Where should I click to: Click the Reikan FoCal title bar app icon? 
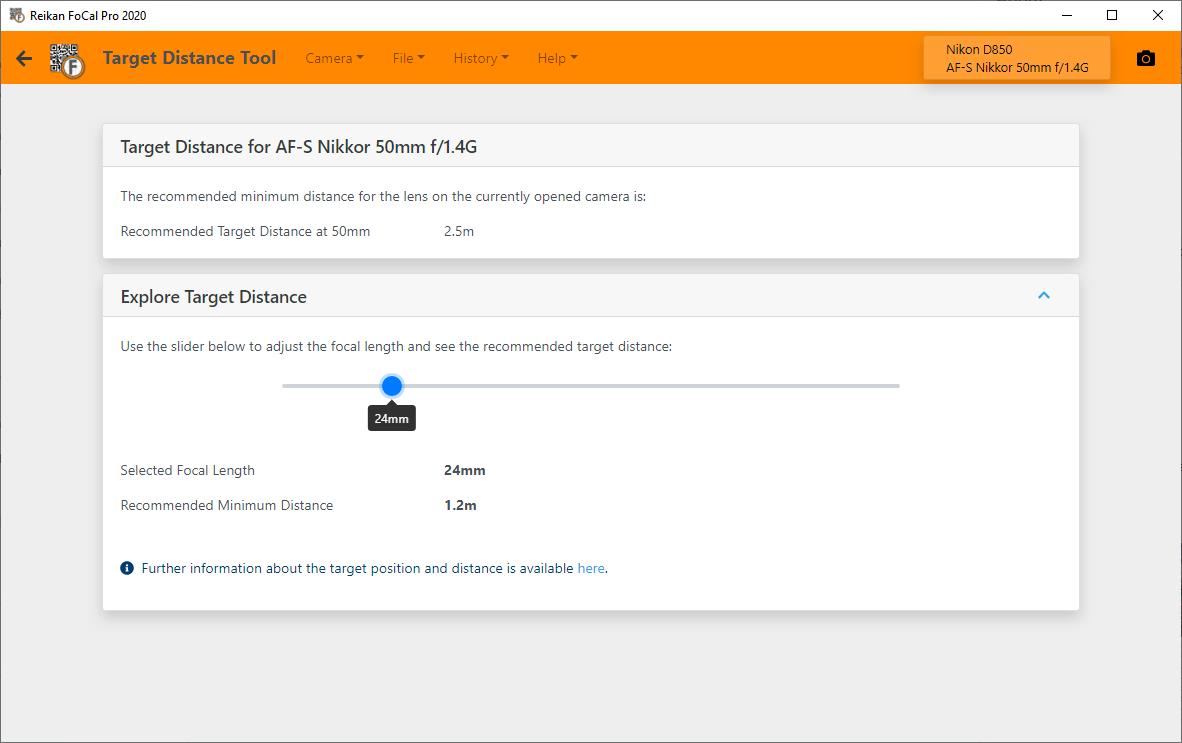click(x=17, y=15)
